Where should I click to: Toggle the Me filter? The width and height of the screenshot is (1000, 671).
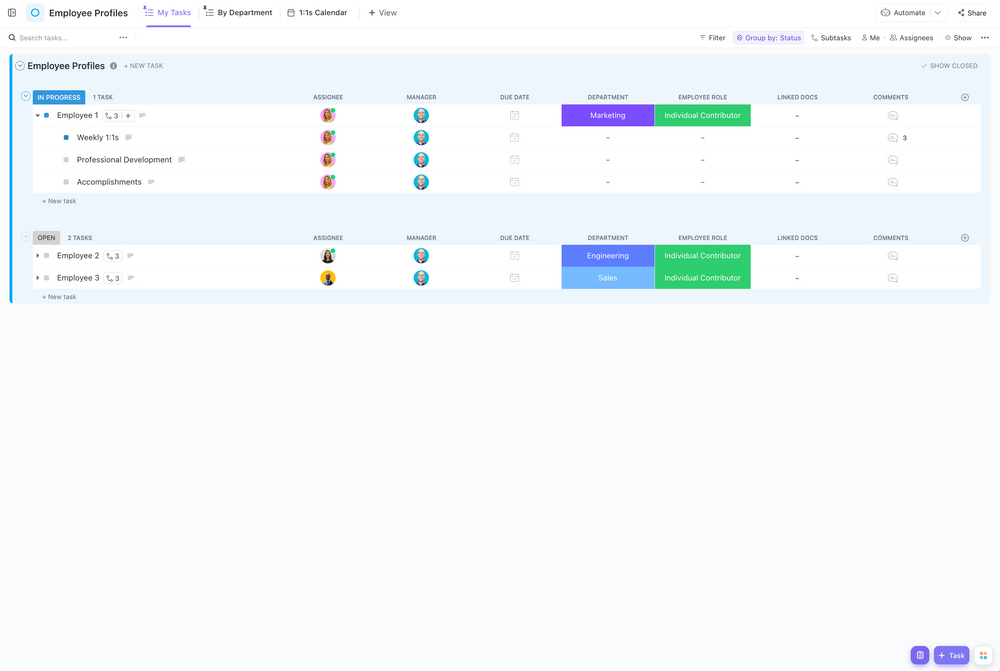(x=870, y=38)
